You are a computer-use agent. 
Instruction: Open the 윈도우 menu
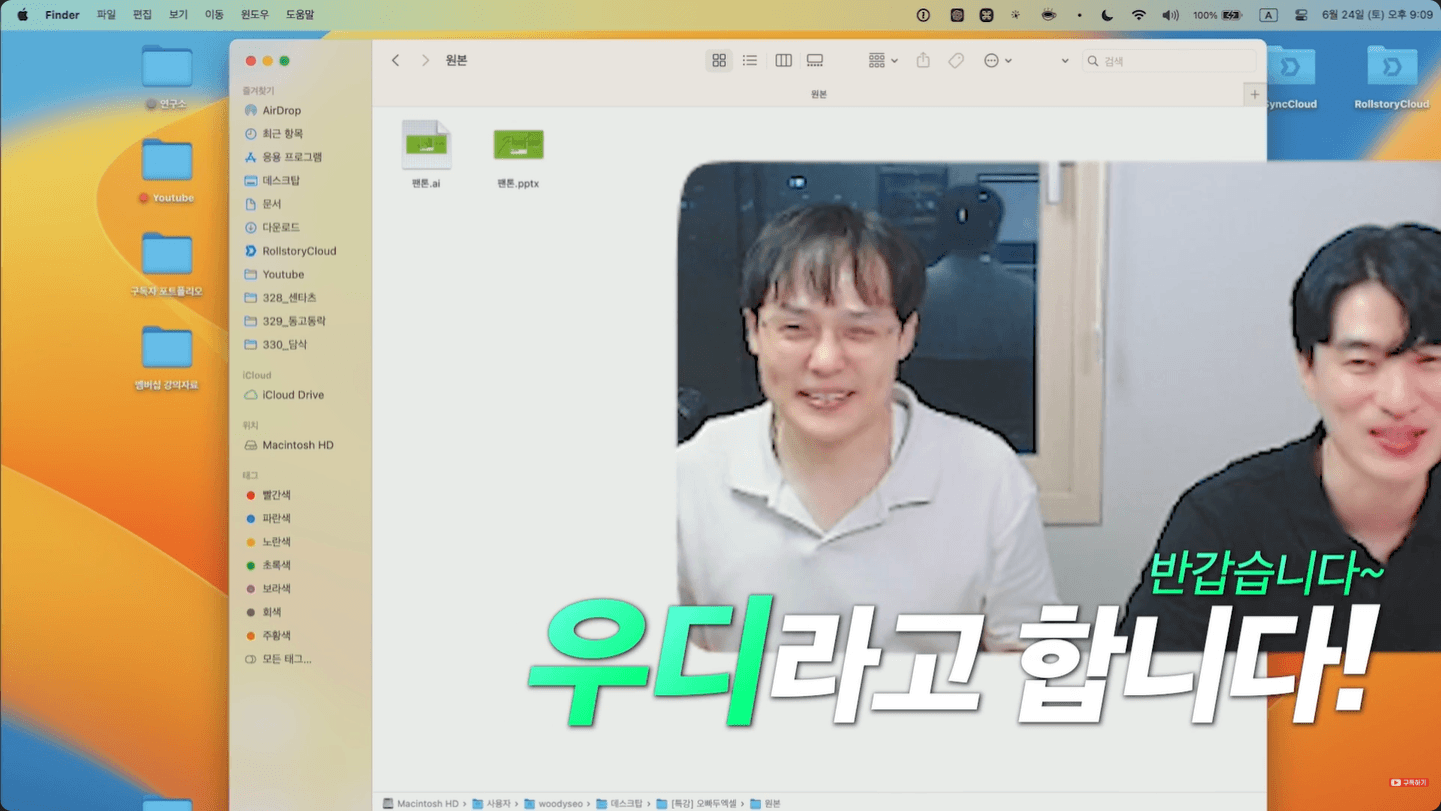[255, 15]
